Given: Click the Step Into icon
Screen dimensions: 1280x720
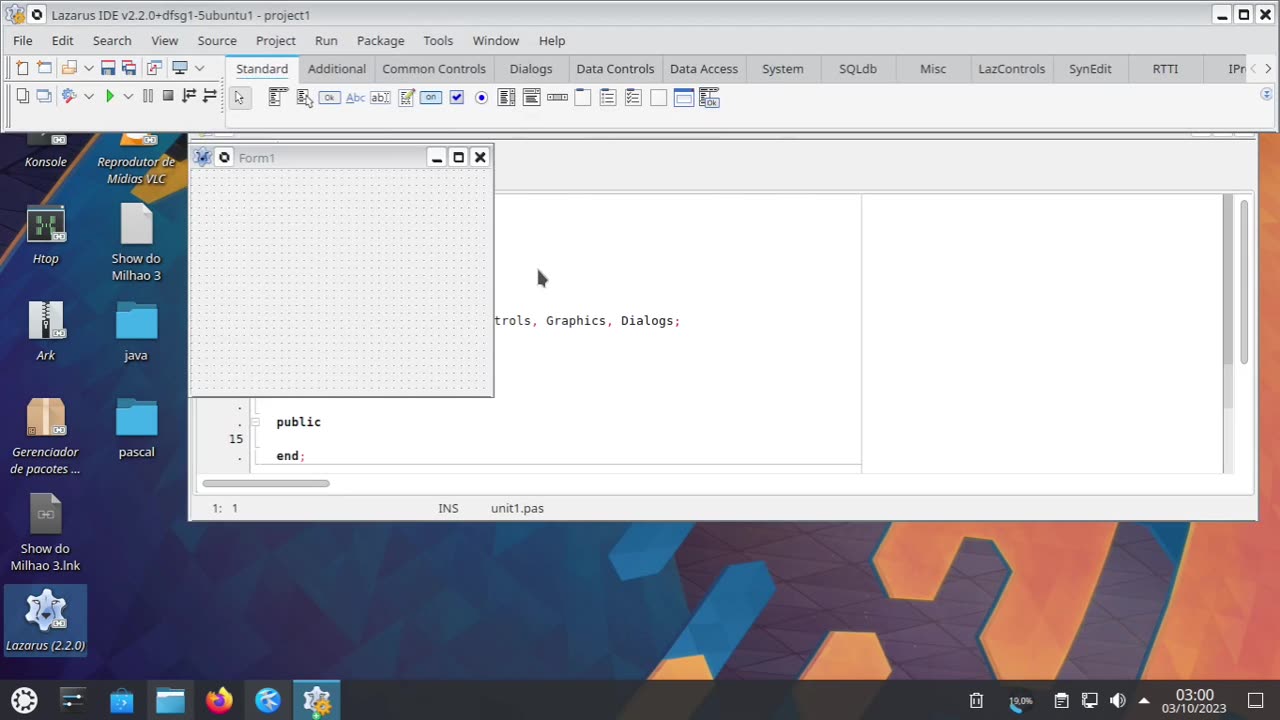Looking at the screenshot, I should (x=189, y=96).
